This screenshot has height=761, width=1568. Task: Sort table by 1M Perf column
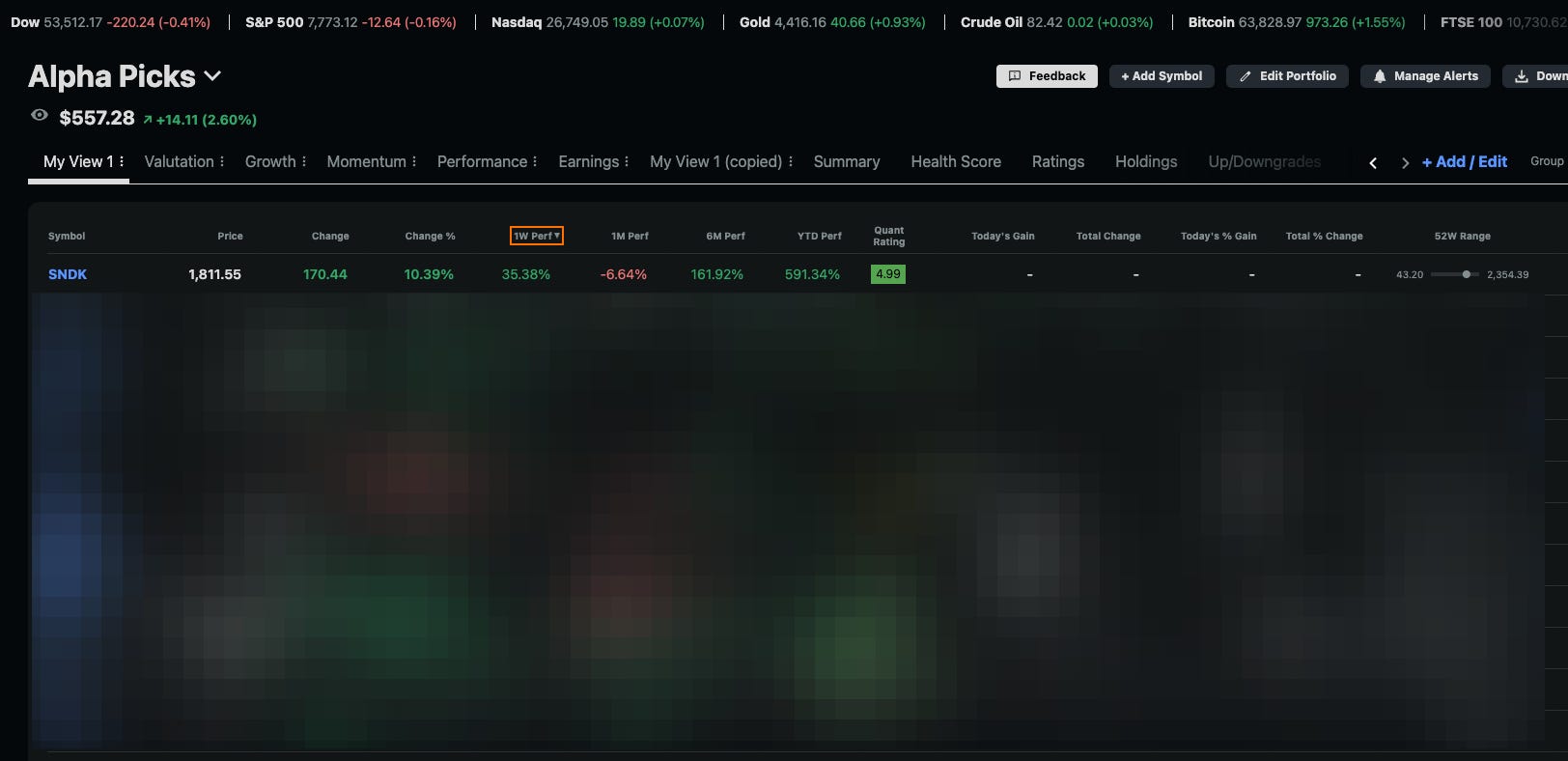(630, 236)
